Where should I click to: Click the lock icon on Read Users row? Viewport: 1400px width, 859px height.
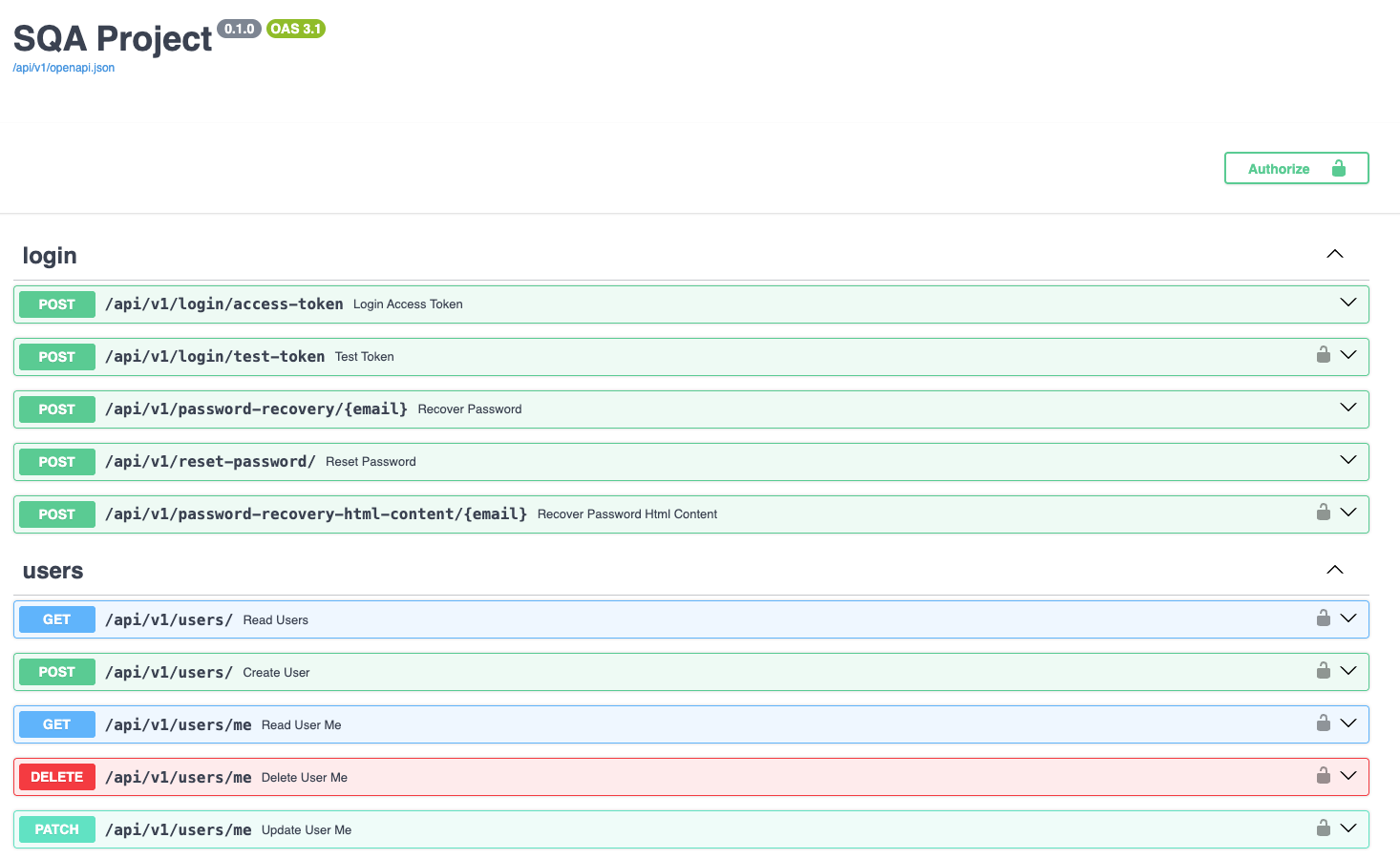[x=1323, y=618]
